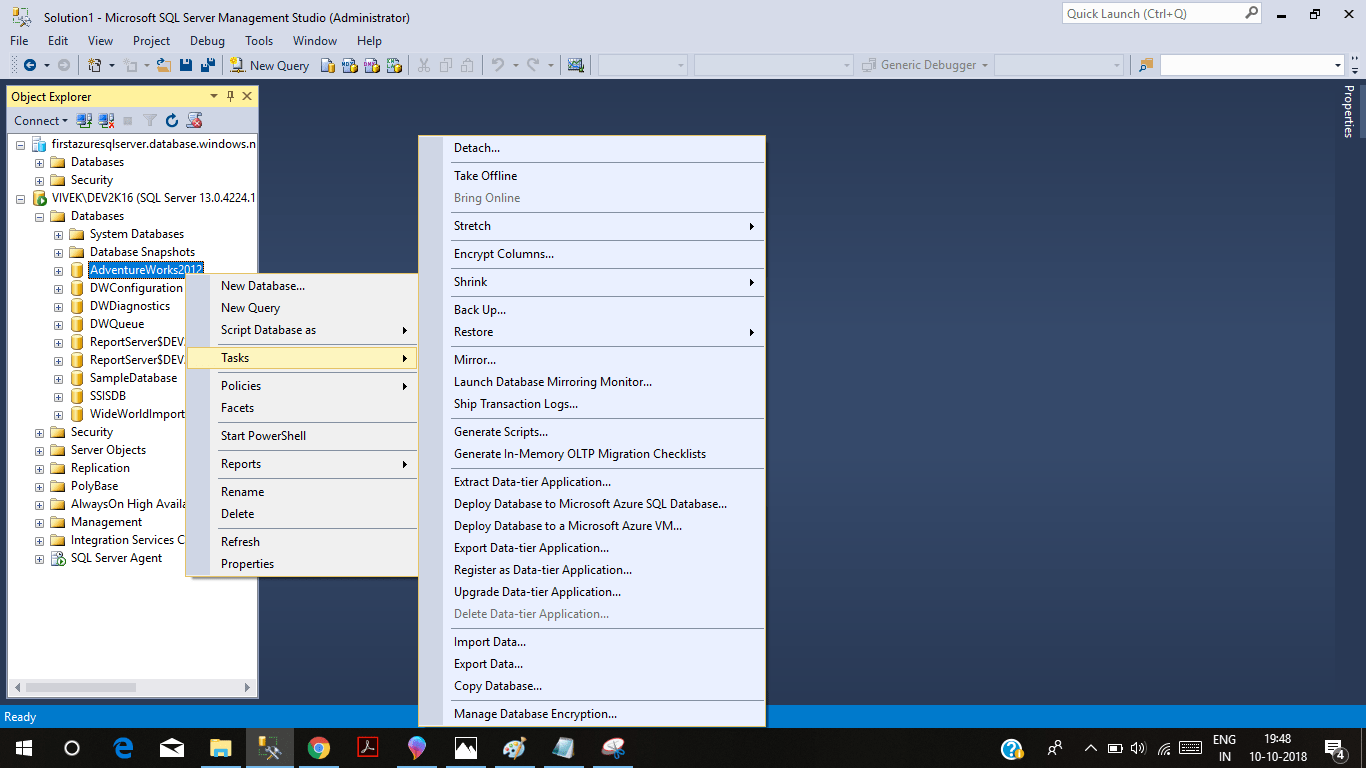The width and height of the screenshot is (1366, 768).
Task: Choose Manage Database Encryption...
Action: (x=592, y=714)
